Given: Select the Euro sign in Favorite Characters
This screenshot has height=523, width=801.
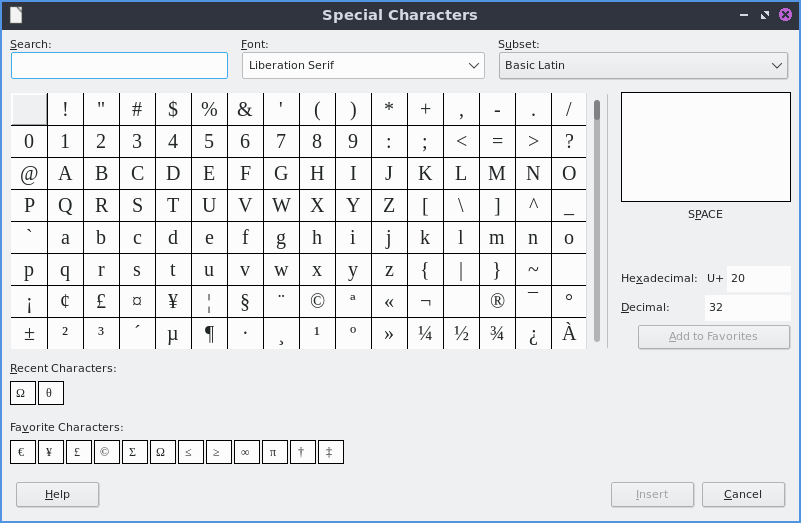Looking at the screenshot, I should 21,452.
